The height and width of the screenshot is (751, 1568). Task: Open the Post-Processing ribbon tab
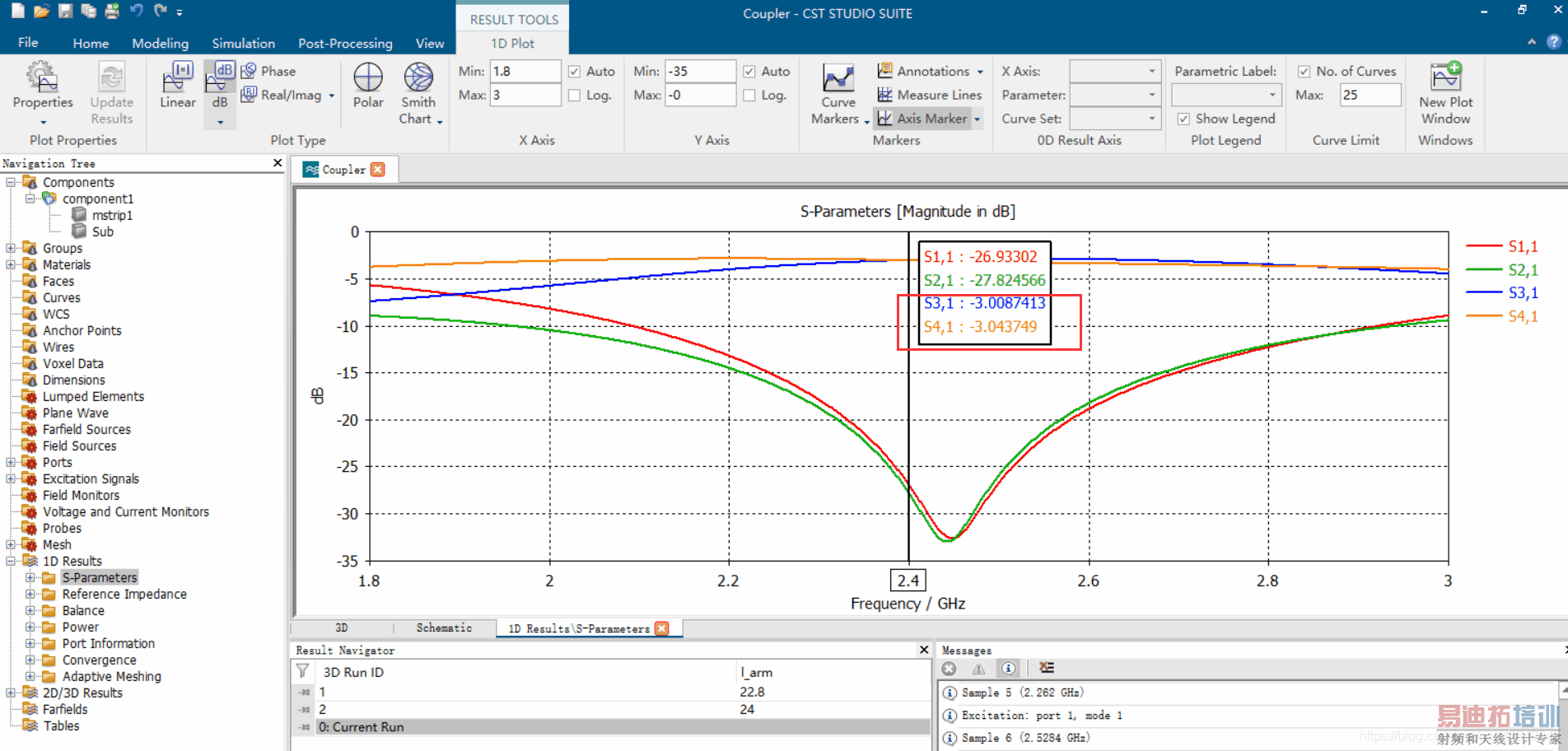(345, 43)
